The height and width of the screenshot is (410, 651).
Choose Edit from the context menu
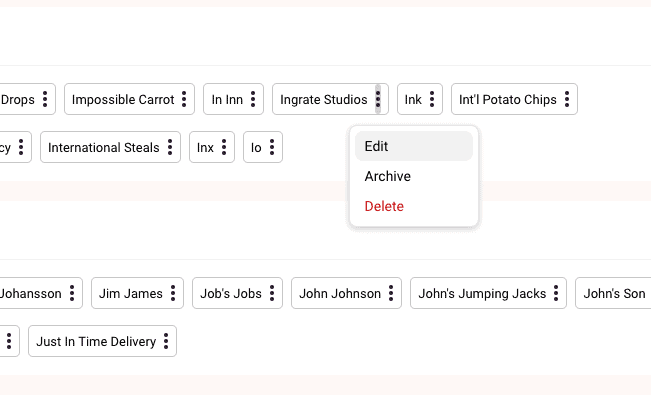pos(414,146)
